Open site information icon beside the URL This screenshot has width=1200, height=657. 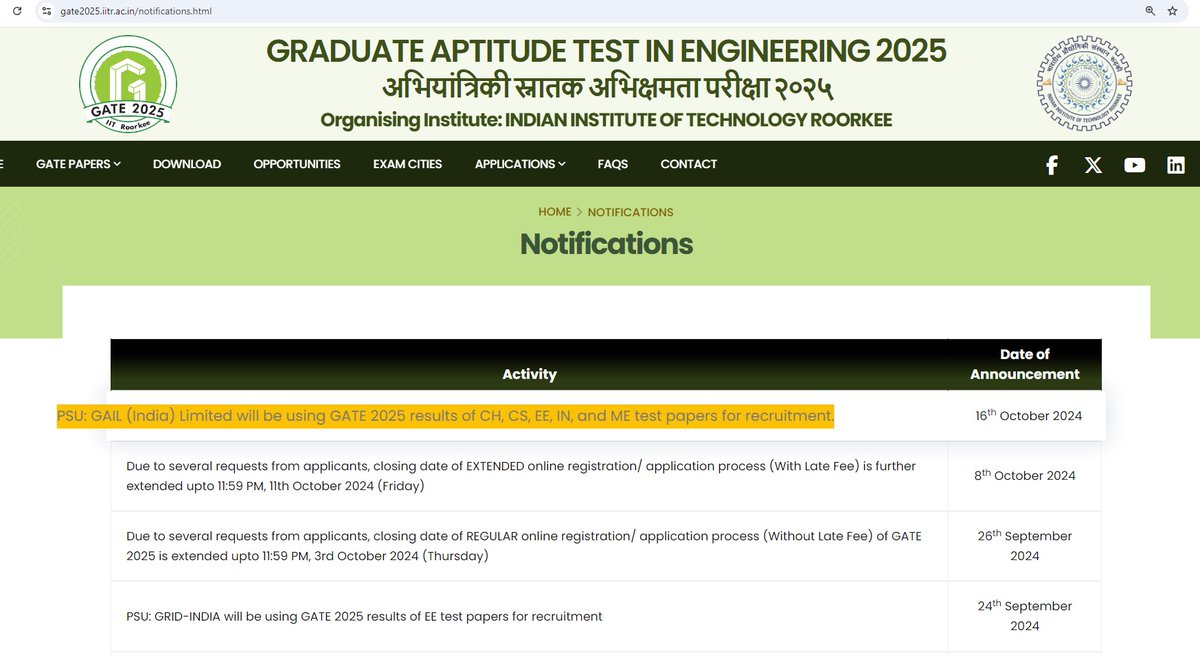pos(47,11)
